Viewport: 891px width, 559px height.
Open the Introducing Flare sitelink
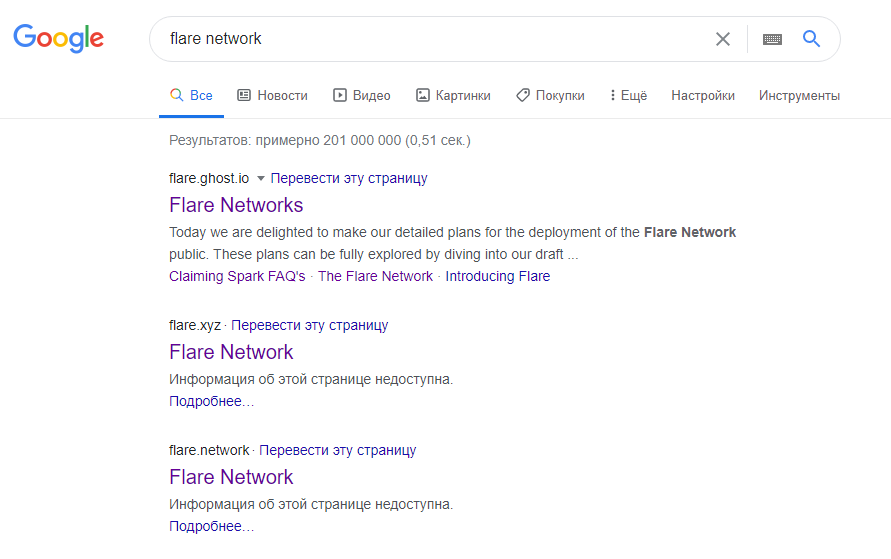[x=497, y=276]
